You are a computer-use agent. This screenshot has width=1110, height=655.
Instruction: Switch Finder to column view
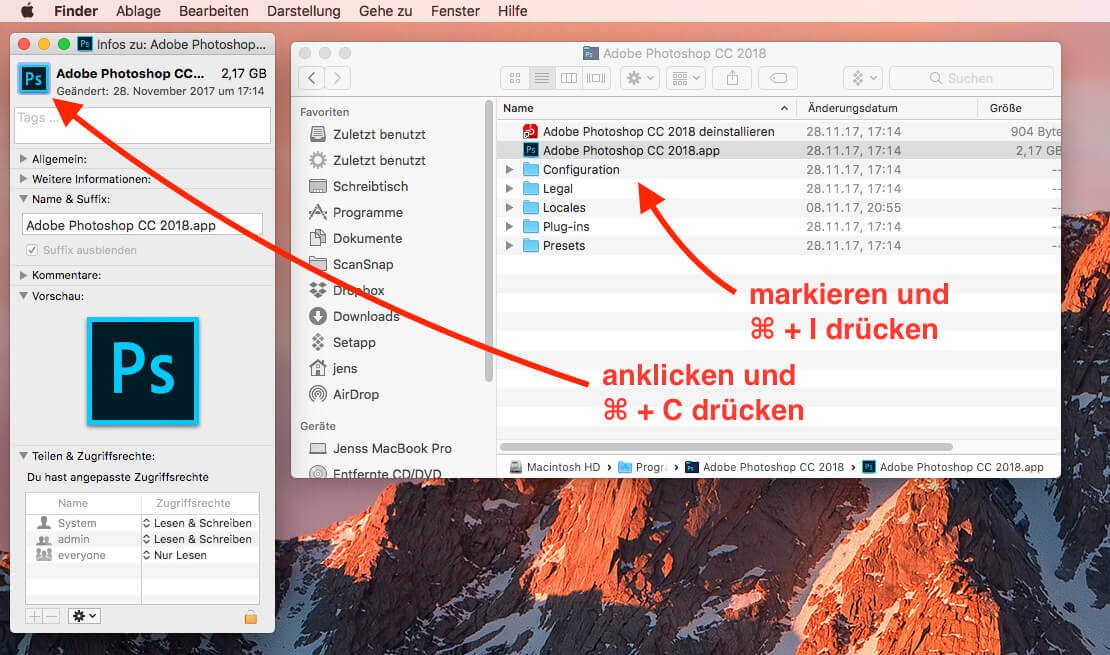[x=568, y=78]
